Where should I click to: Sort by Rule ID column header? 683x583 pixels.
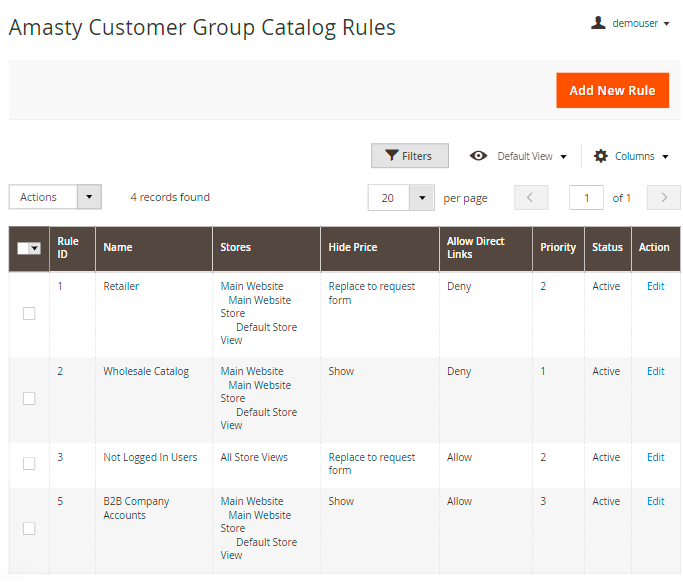68,247
